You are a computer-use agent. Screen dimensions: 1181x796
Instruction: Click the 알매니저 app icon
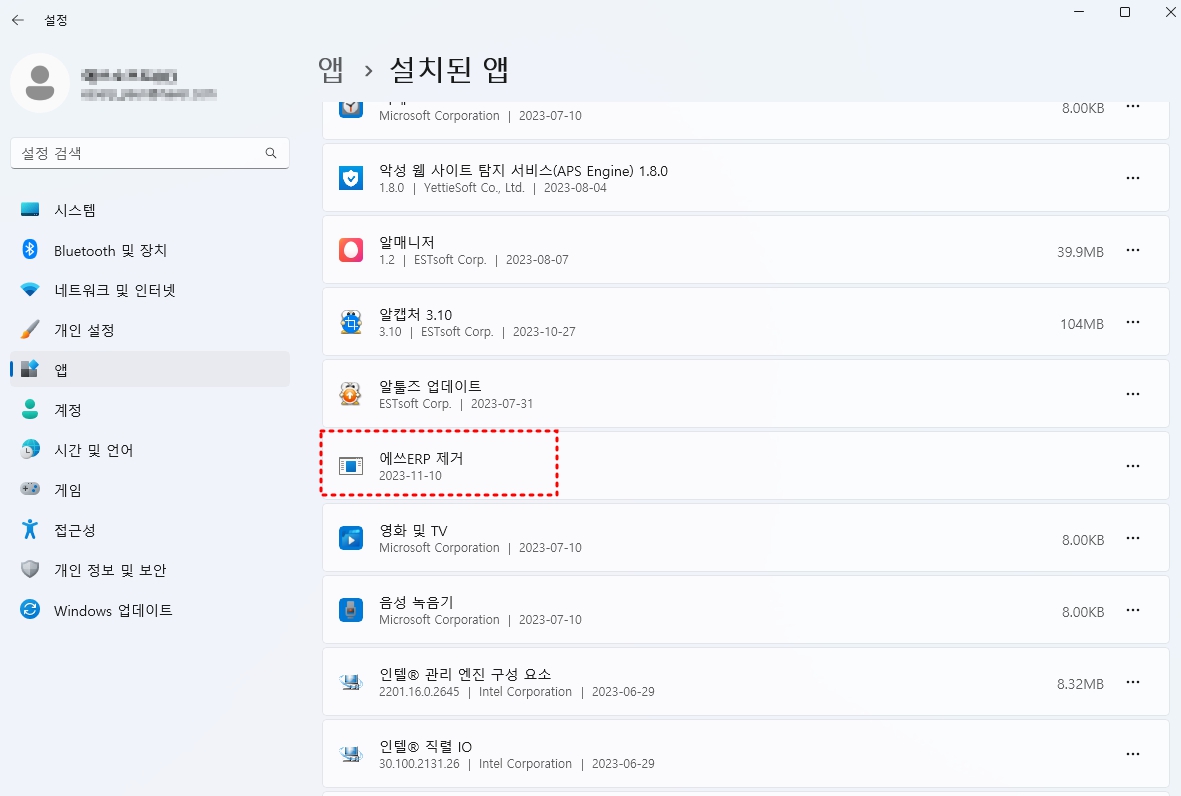point(351,250)
